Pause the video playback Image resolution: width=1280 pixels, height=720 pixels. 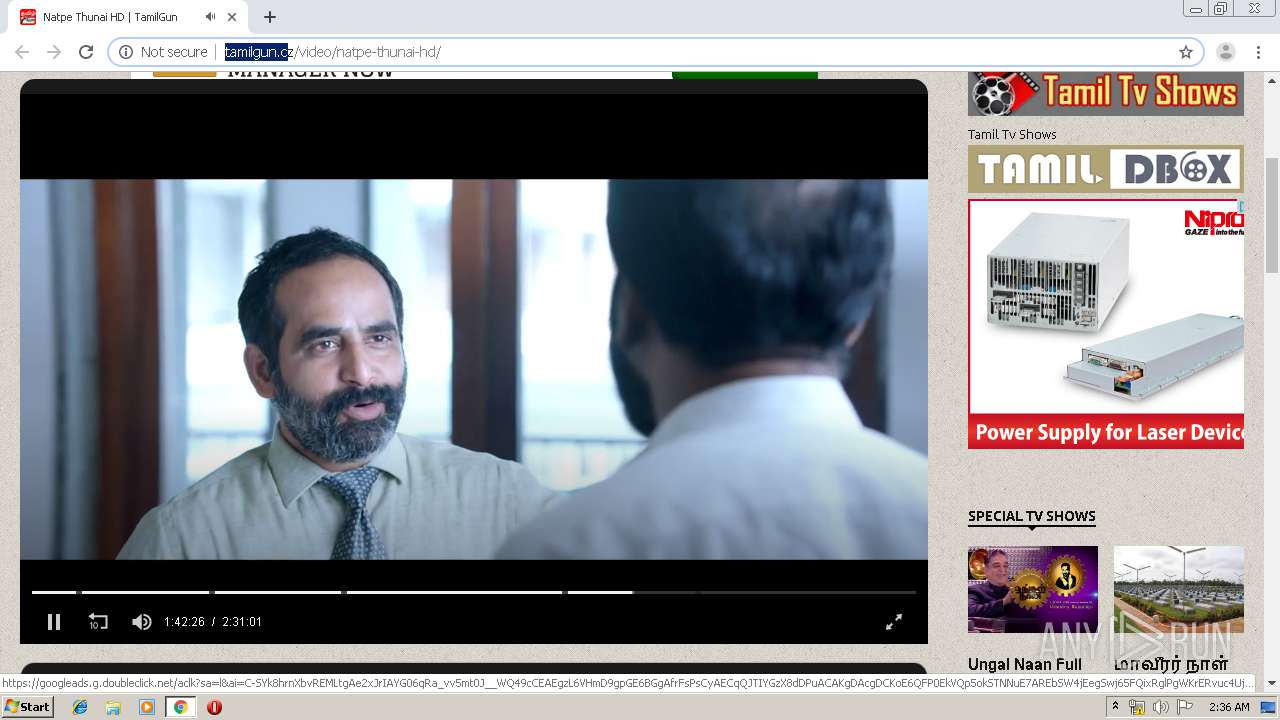54,622
